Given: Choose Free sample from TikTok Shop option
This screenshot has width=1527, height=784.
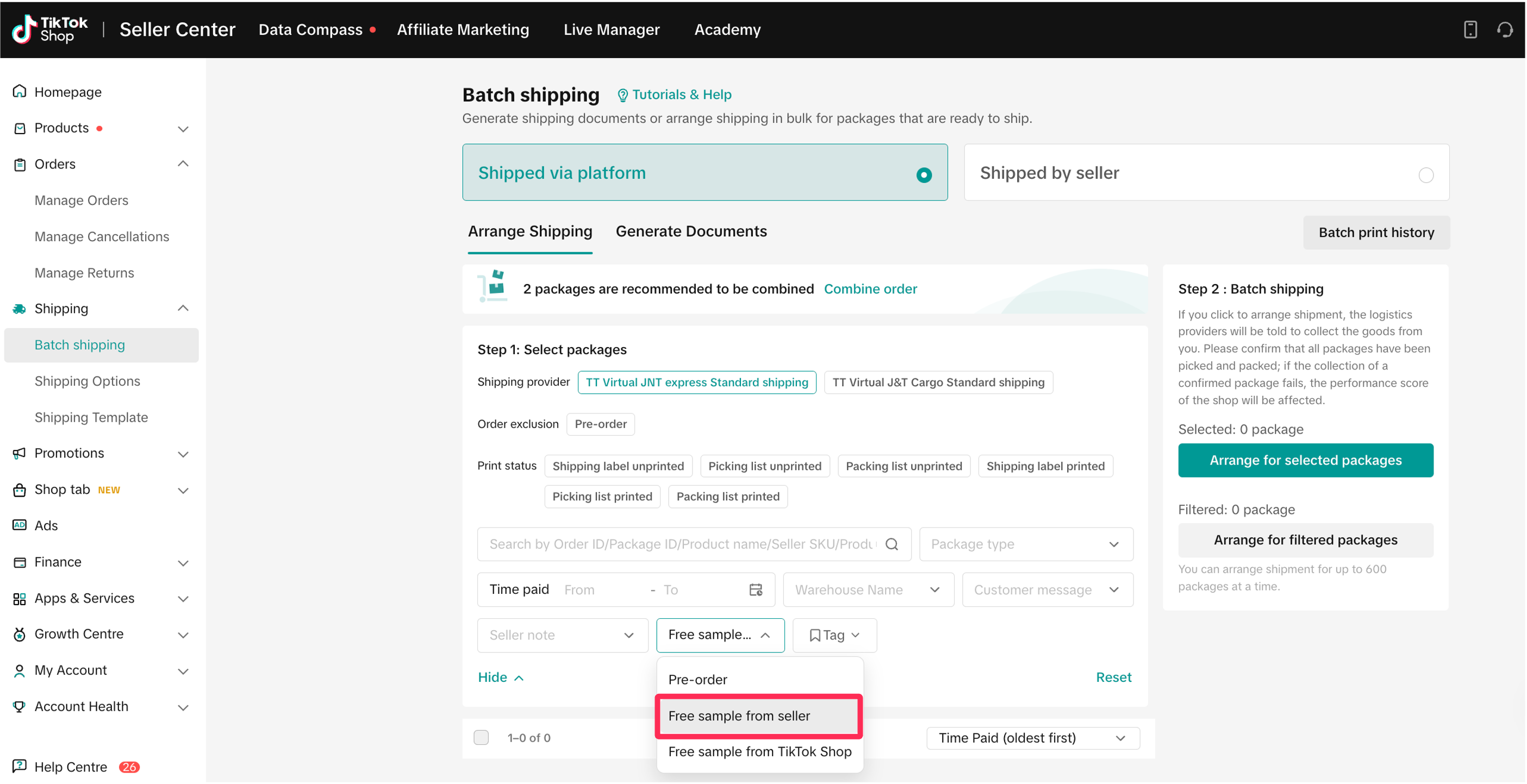Looking at the screenshot, I should tap(759, 752).
